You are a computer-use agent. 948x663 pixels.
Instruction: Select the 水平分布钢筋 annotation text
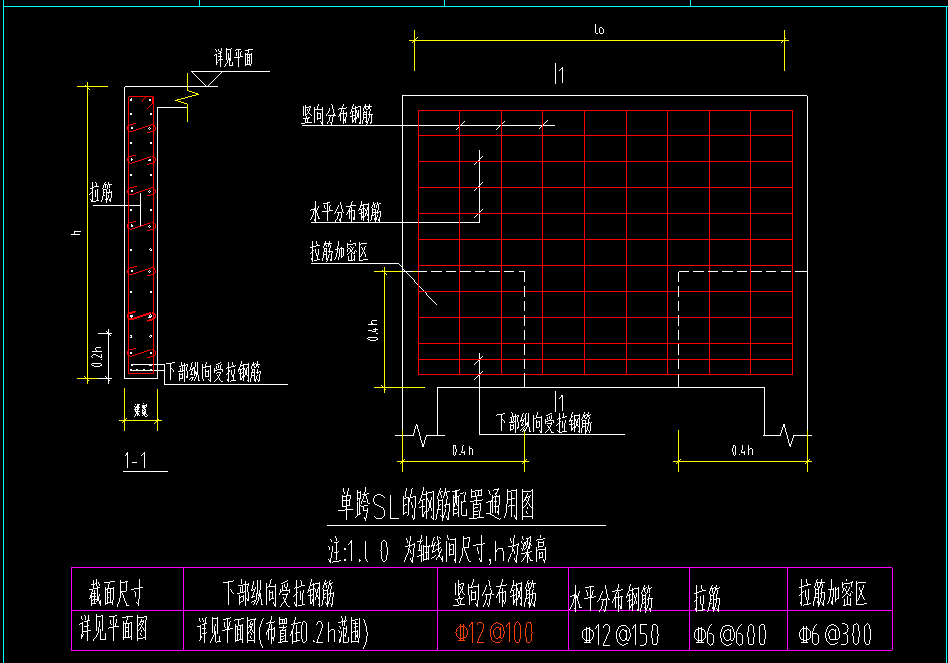point(346,212)
